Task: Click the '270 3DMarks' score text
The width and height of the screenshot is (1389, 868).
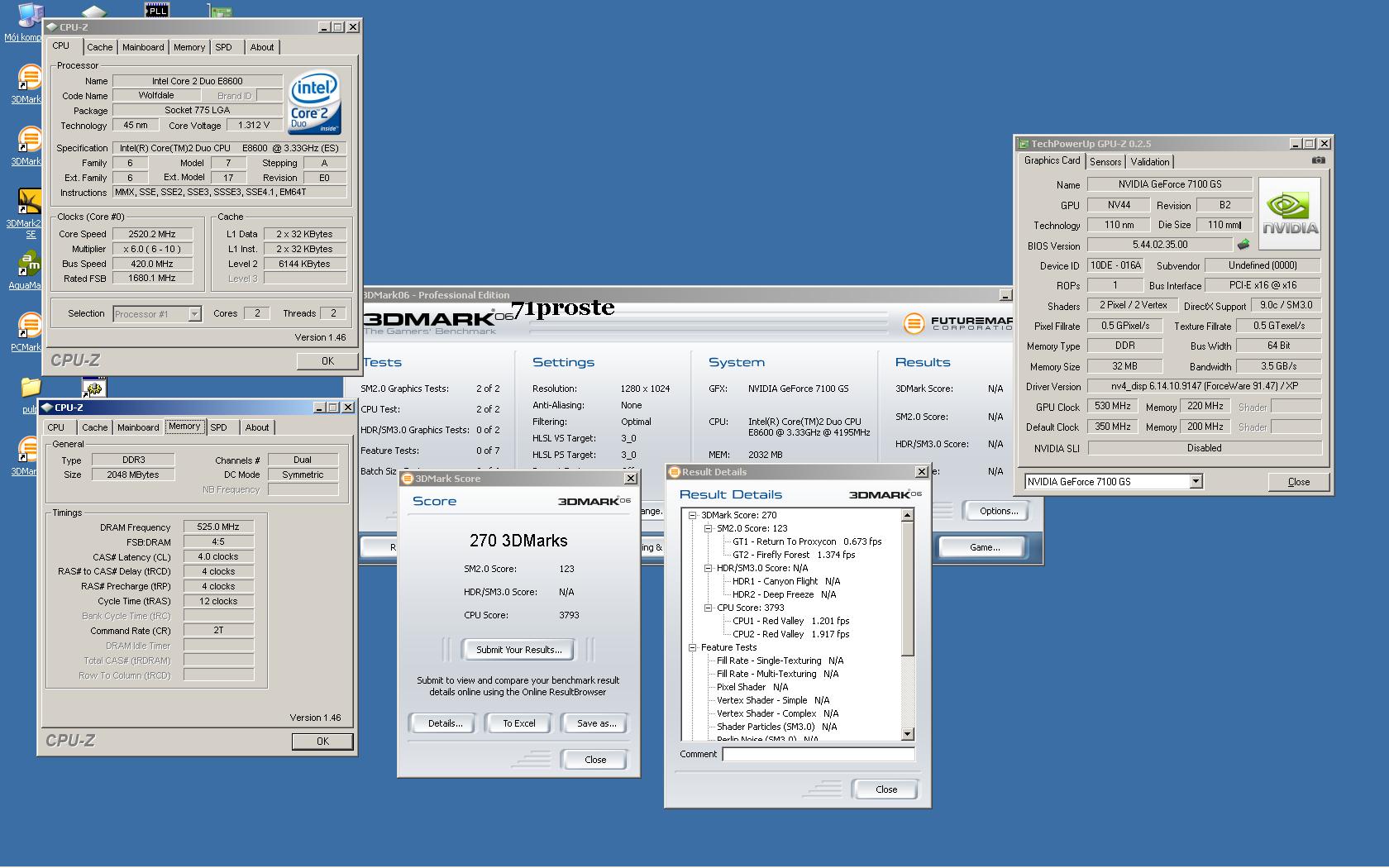Action: click(x=518, y=541)
